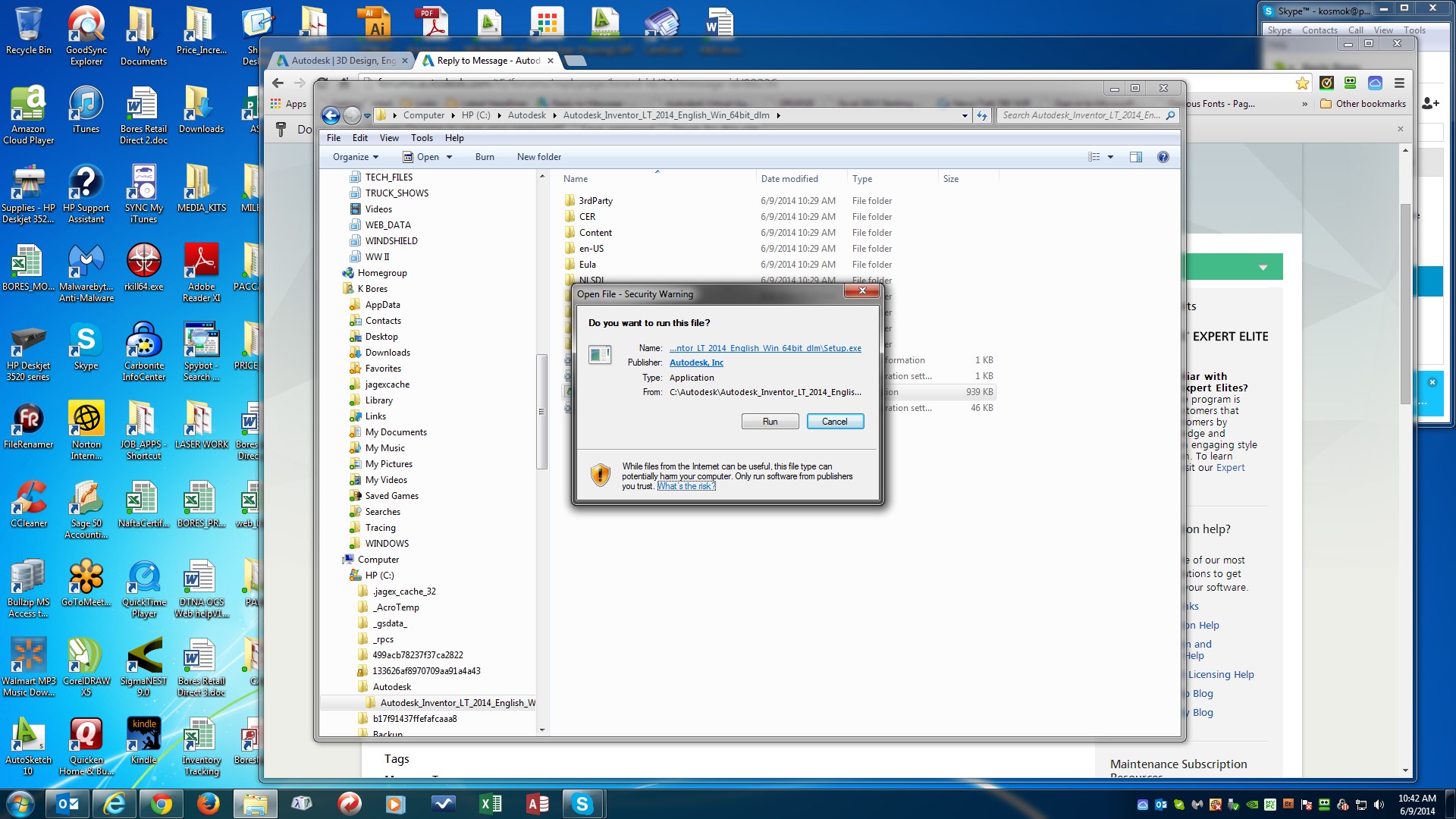Click the Date modified column header
This screenshot has height=819, width=1456.
tap(801, 179)
